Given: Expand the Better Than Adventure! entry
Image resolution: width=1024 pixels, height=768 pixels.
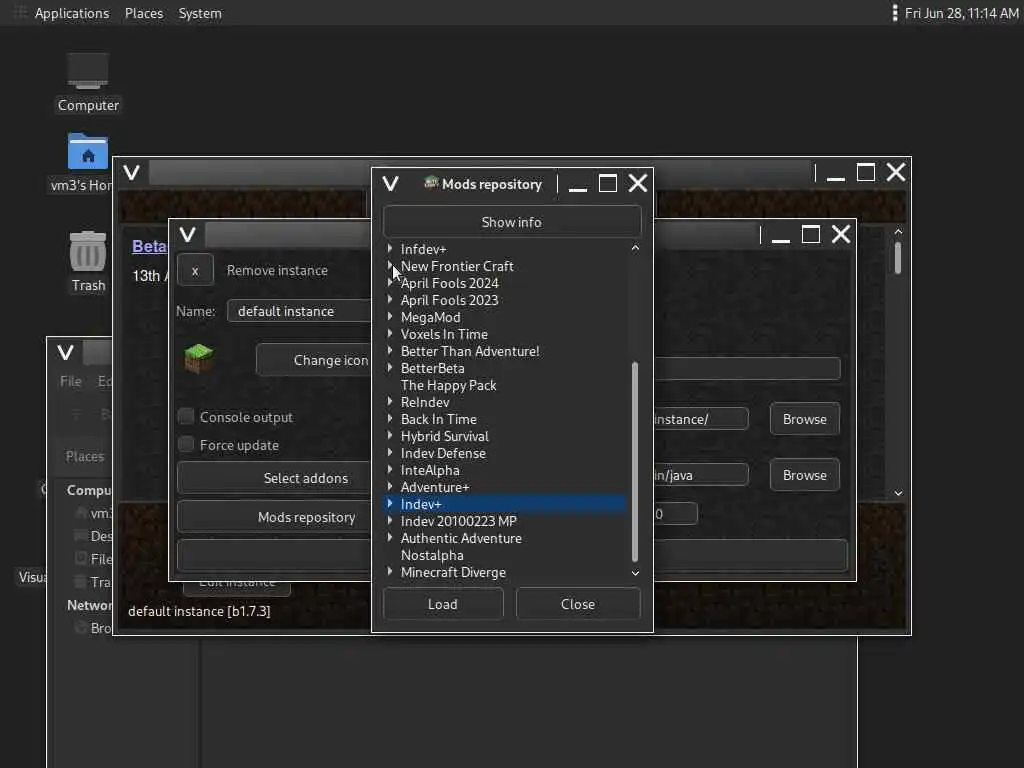Looking at the screenshot, I should tap(390, 351).
